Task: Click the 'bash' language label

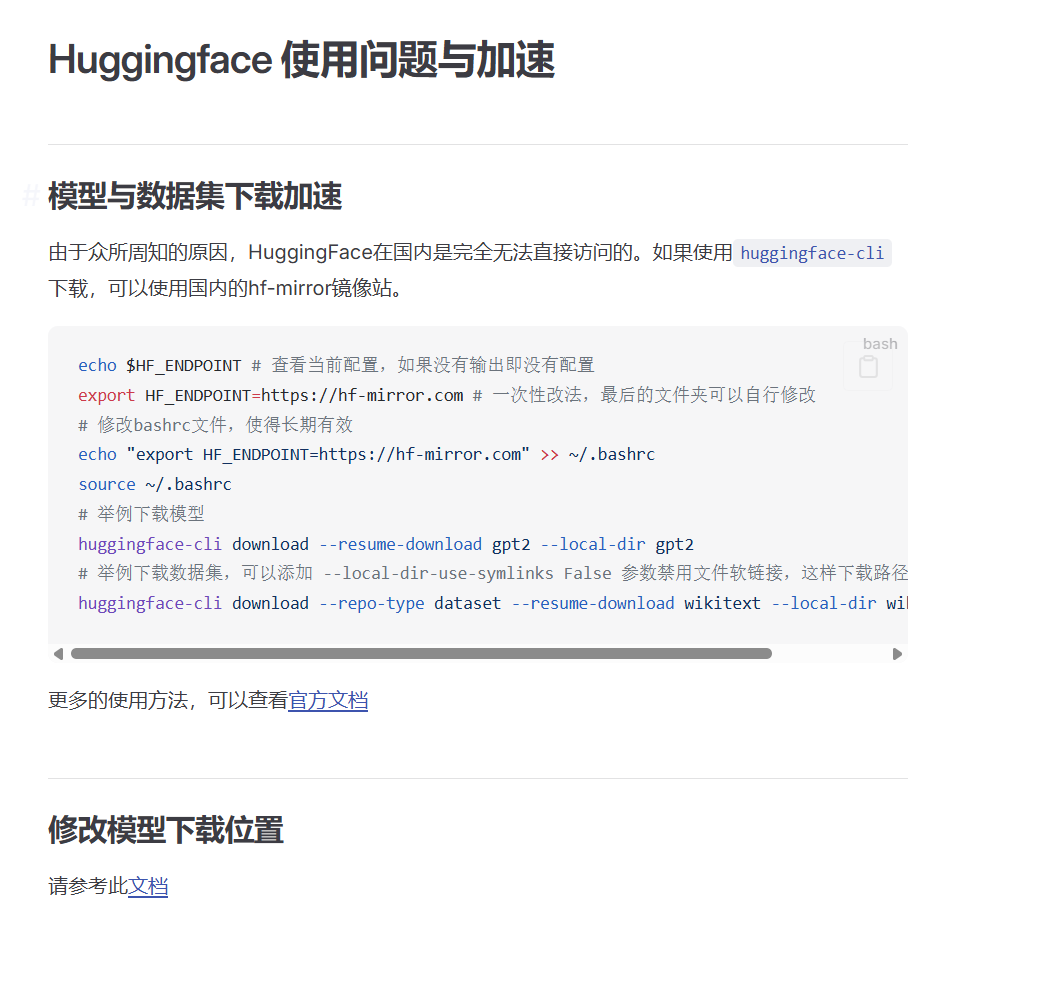Action: pos(879,343)
